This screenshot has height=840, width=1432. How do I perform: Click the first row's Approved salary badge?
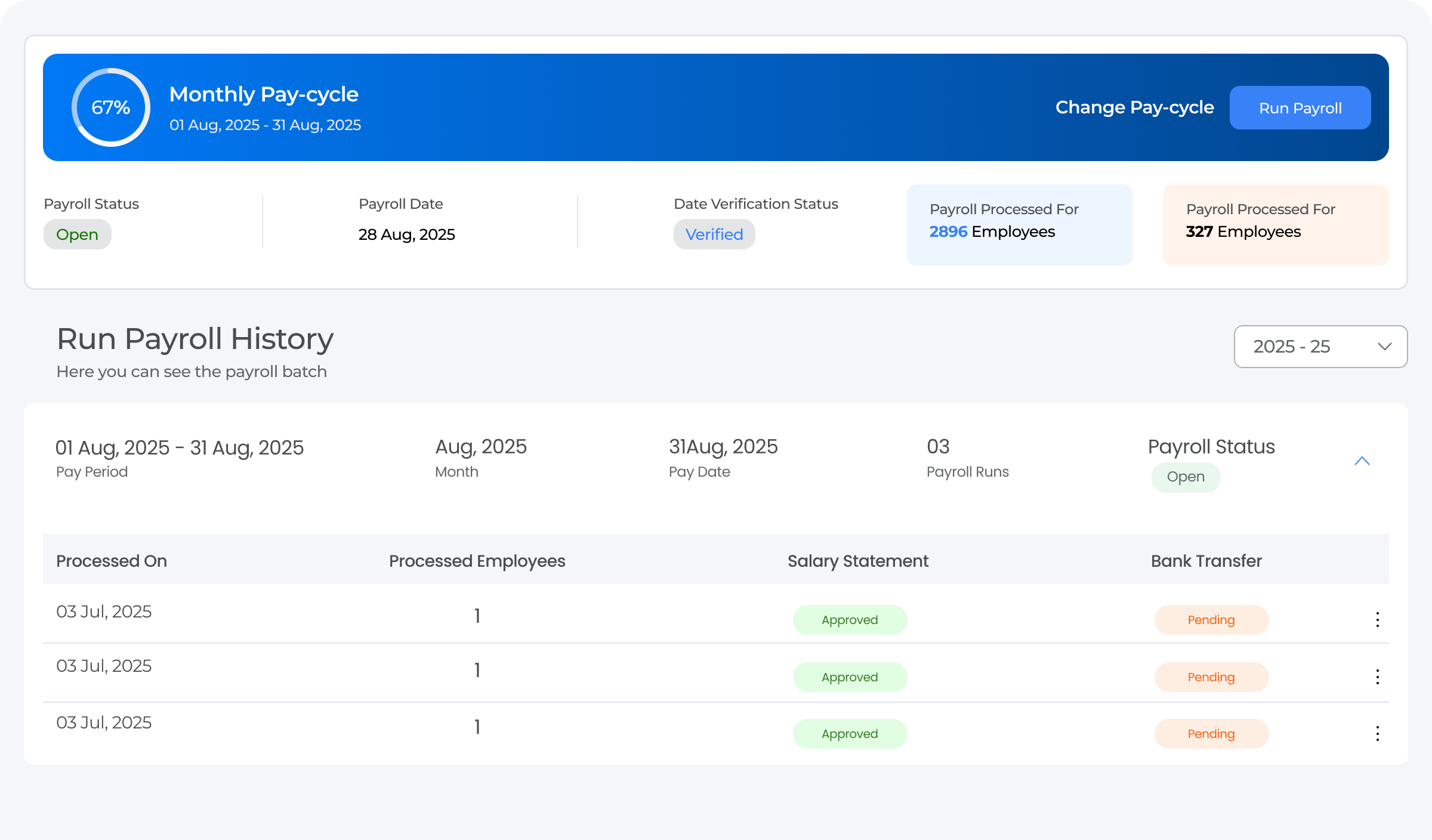pyautogui.click(x=850, y=620)
